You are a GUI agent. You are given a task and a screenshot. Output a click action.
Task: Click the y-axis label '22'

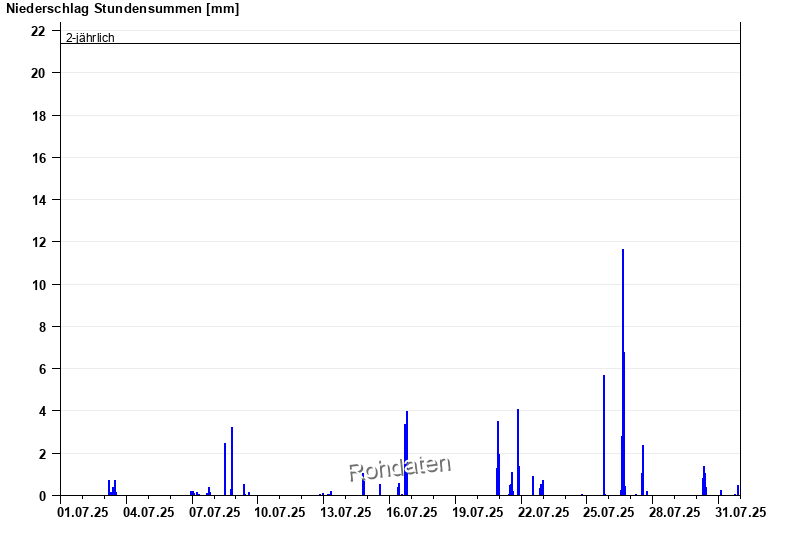tap(38, 32)
